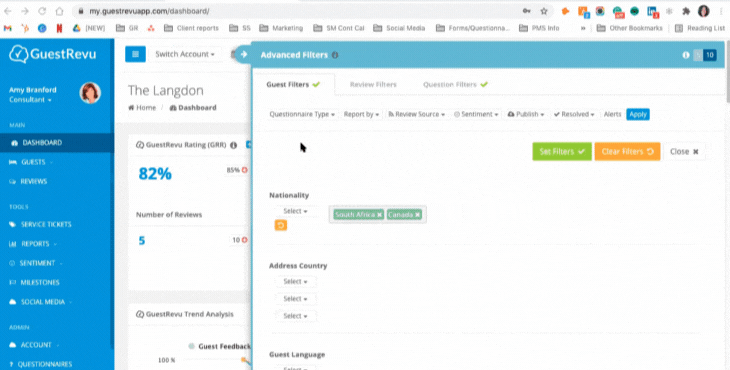Open the Netflix bookmark icon
The image size is (730, 370).
tap(59, 28)
